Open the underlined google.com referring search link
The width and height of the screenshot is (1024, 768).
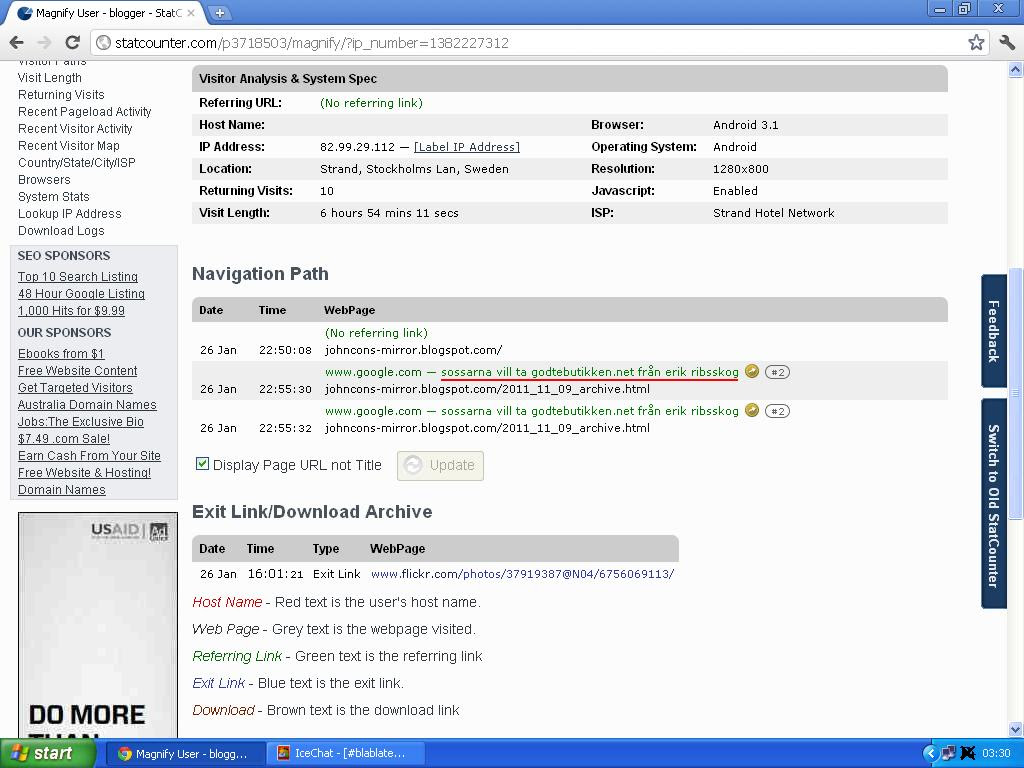pos(590,372)
